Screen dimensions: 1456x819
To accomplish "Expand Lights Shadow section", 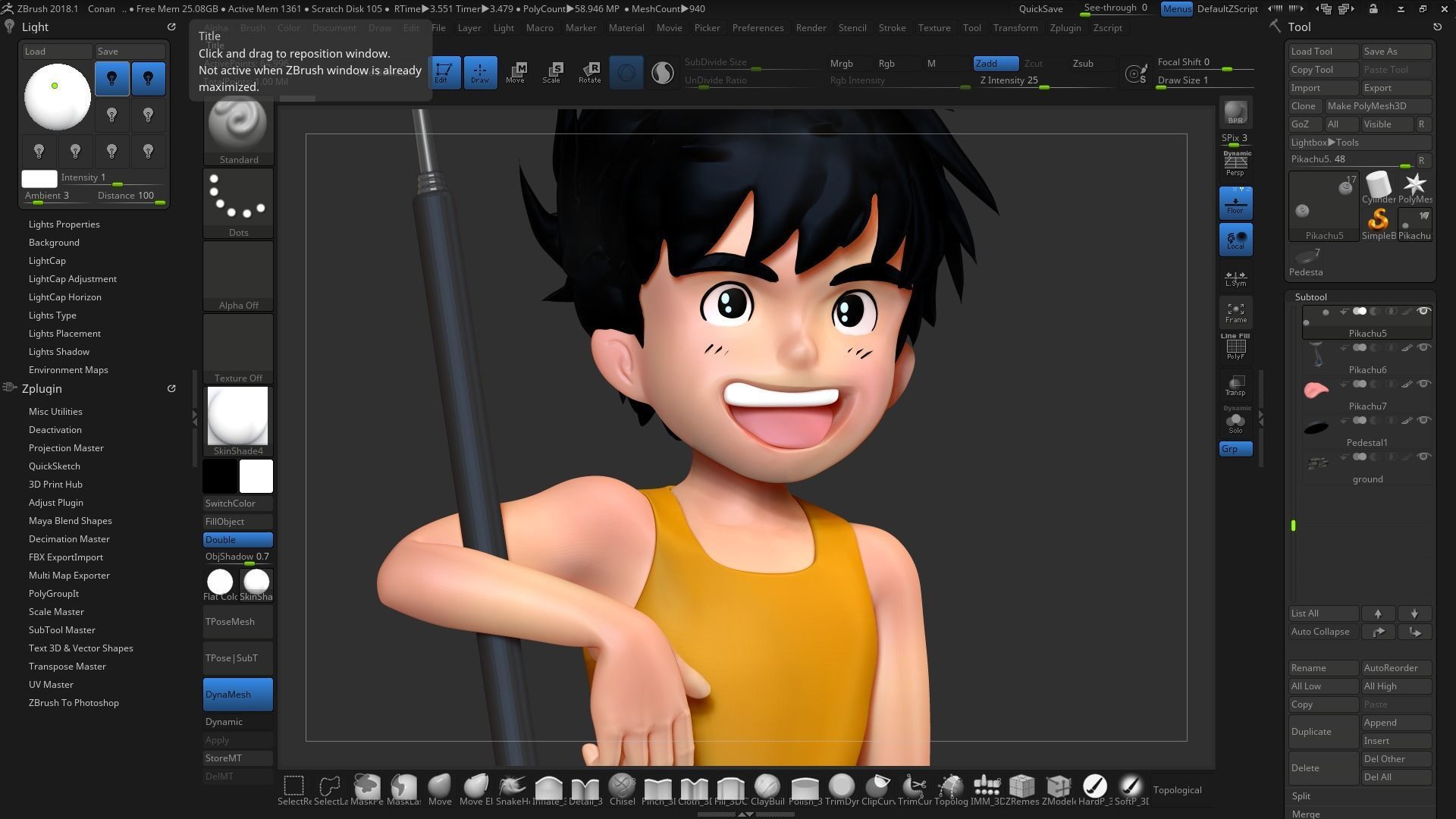I will click(x=59, y=352).
